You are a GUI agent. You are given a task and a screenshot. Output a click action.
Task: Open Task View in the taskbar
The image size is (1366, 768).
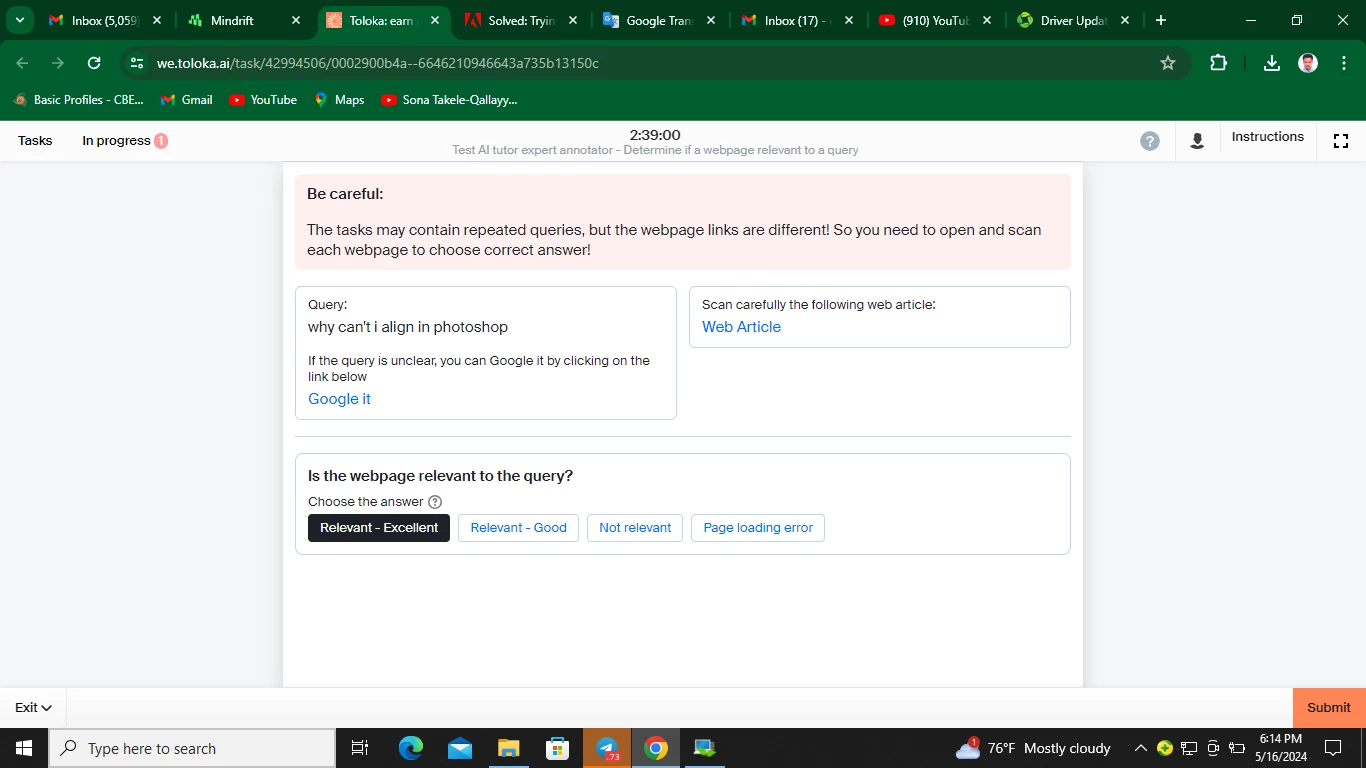click(360, 748)
